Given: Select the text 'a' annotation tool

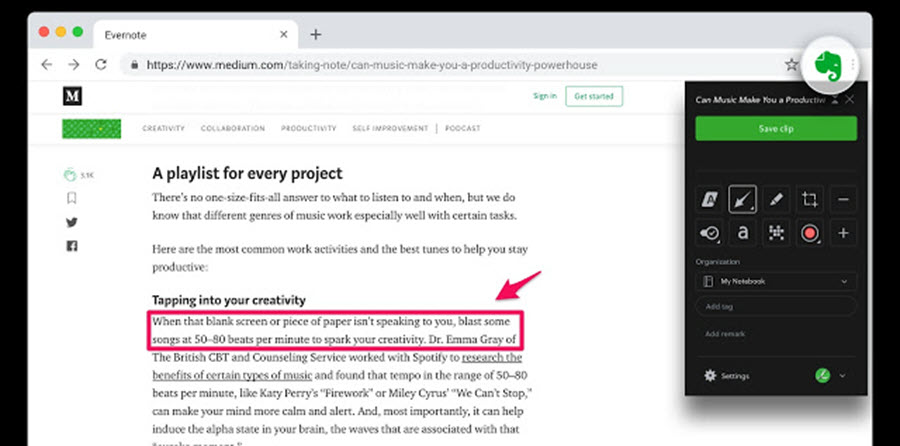Looking at the screenshot, I should (x=742, y=234).
